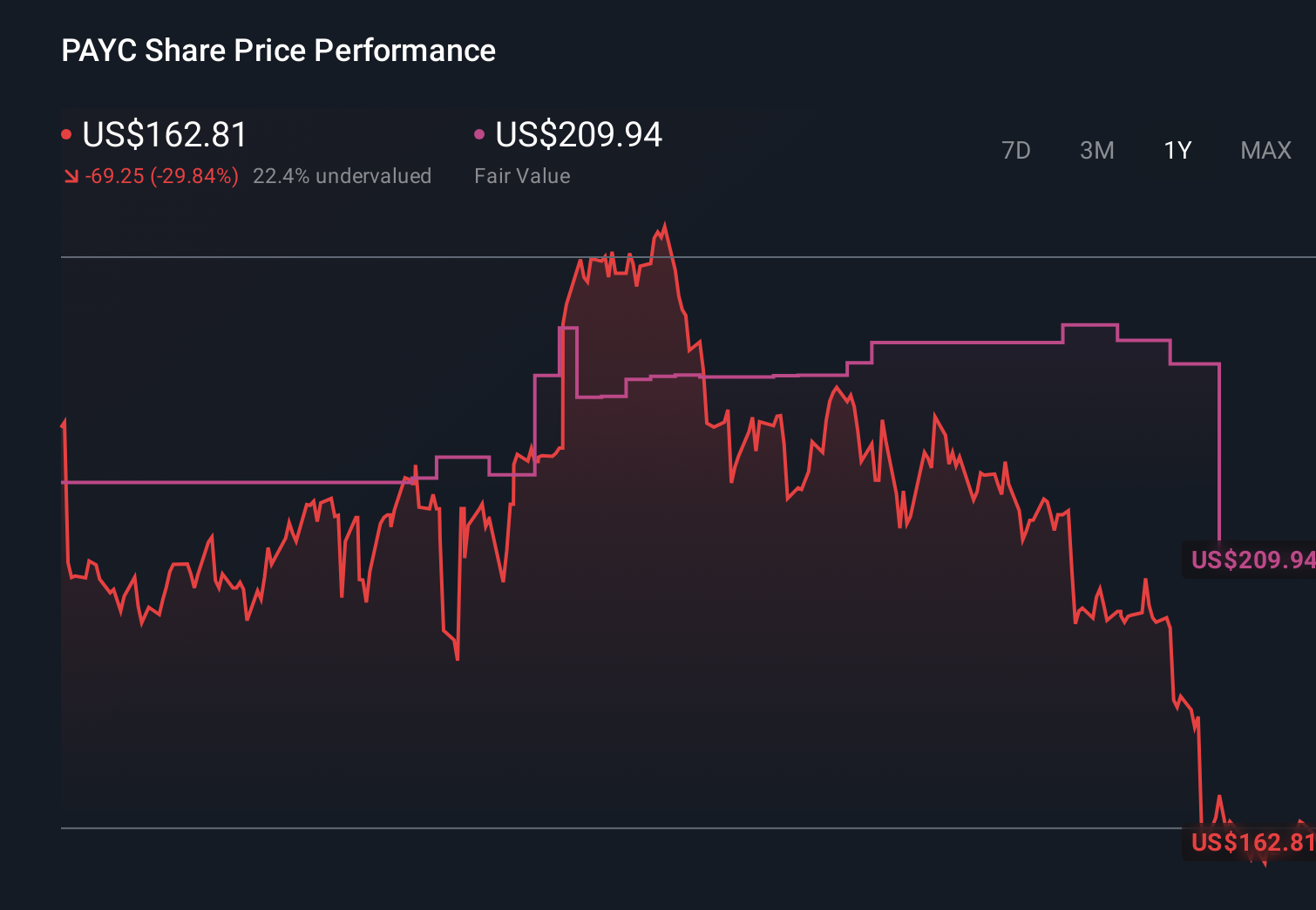The image size is (1316, 910).
Task: Click the Fair Value text label
Action: click(521, 175)
